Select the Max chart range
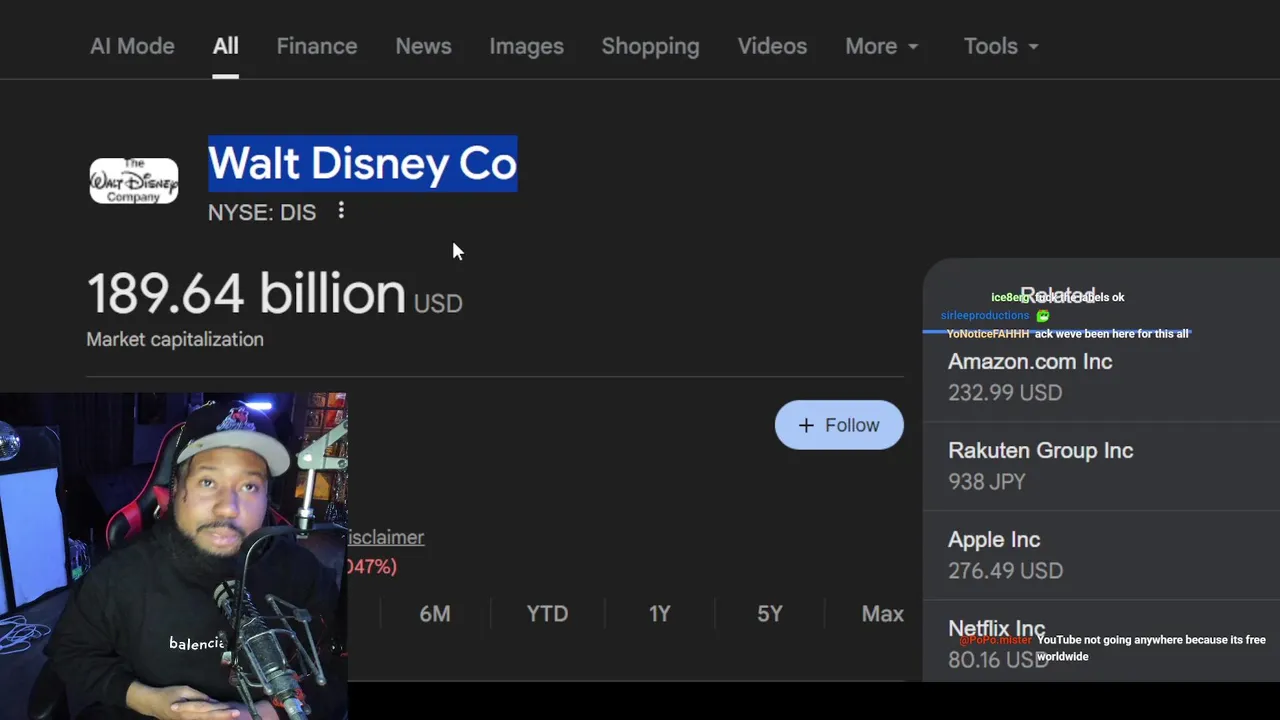 883,614
